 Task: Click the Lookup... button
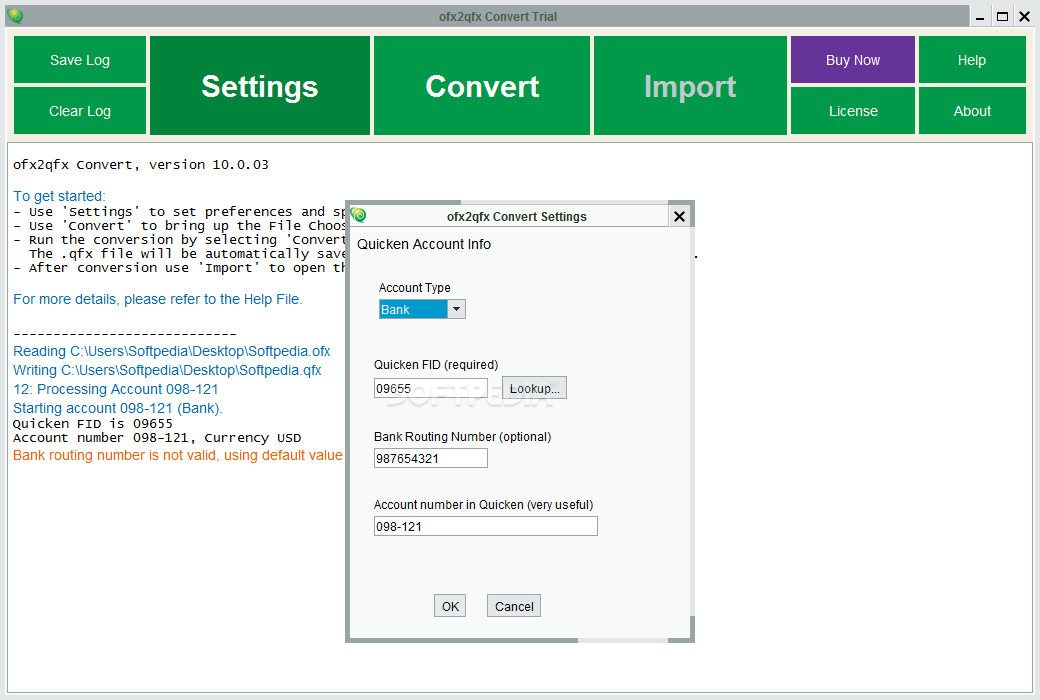click(534, 388)
